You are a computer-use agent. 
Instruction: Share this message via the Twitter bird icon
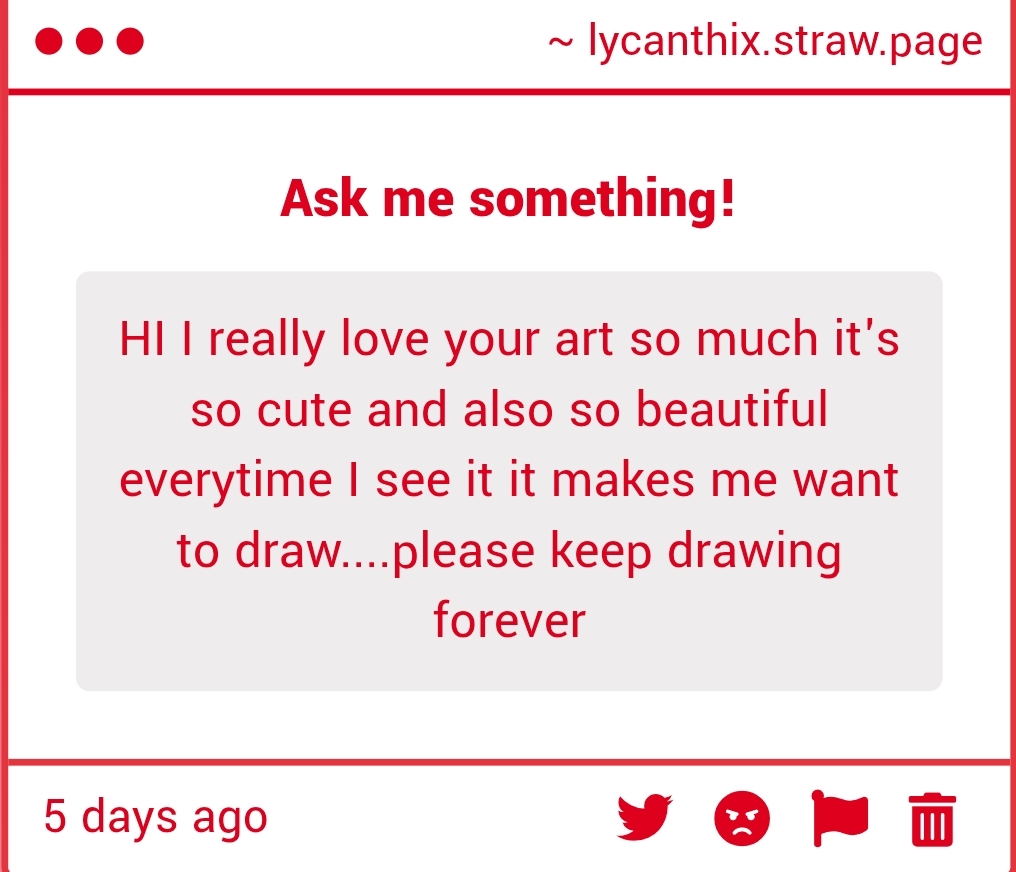645,819
